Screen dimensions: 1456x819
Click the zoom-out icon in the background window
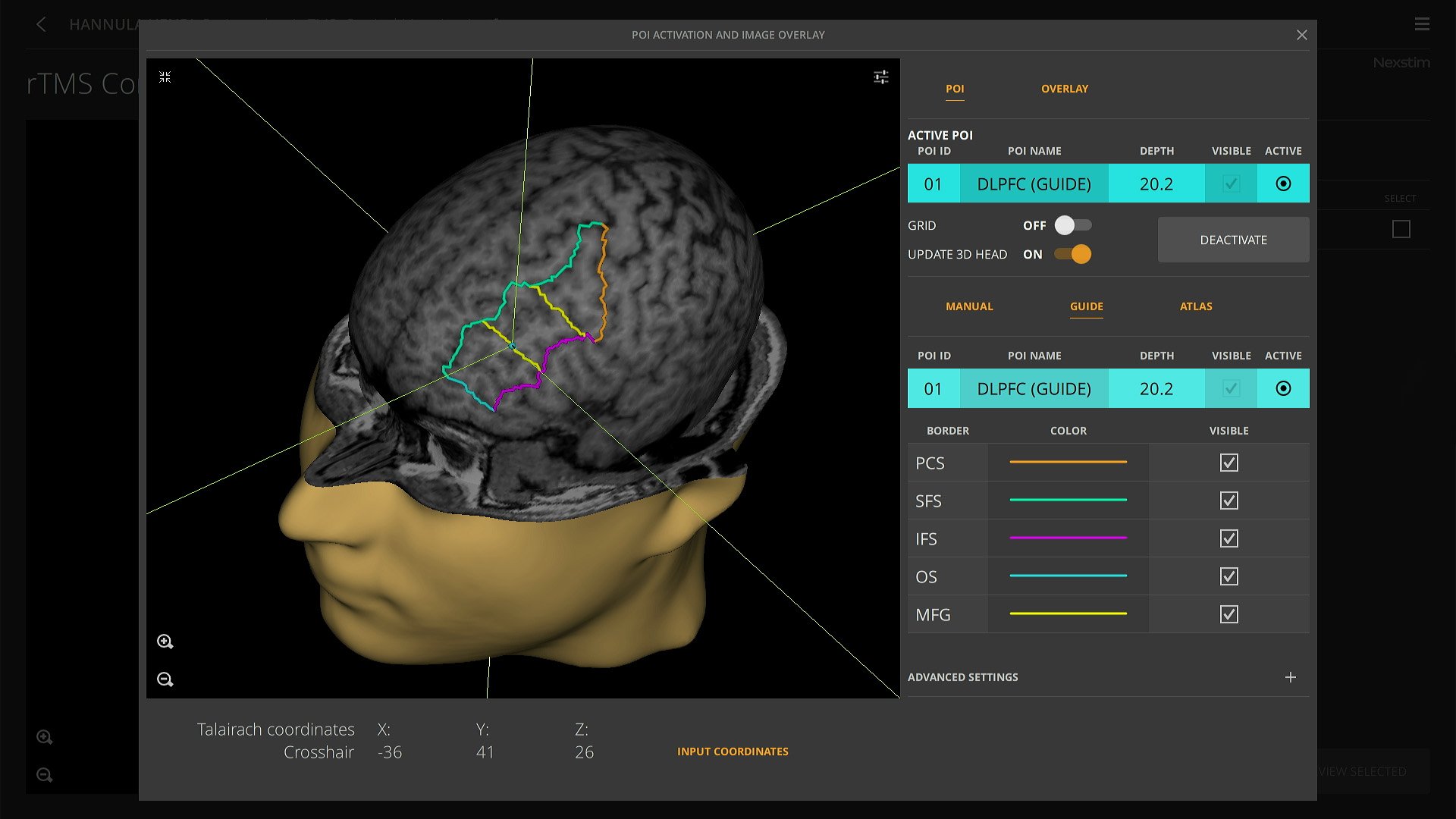(x=45, y=775)
